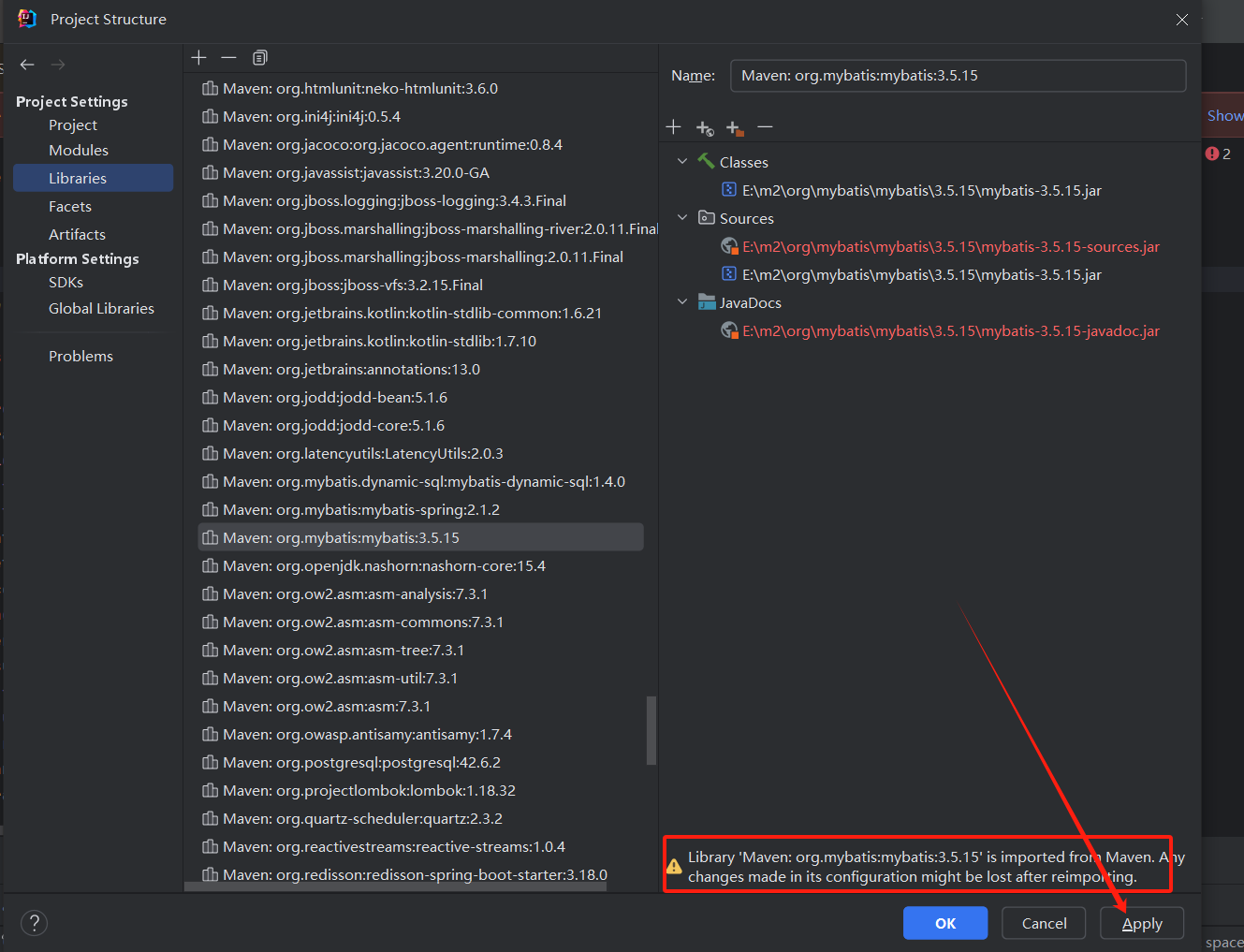Click the mybatis-3.5.15-javadoc.jar globe icon

(x=729, y=330)
